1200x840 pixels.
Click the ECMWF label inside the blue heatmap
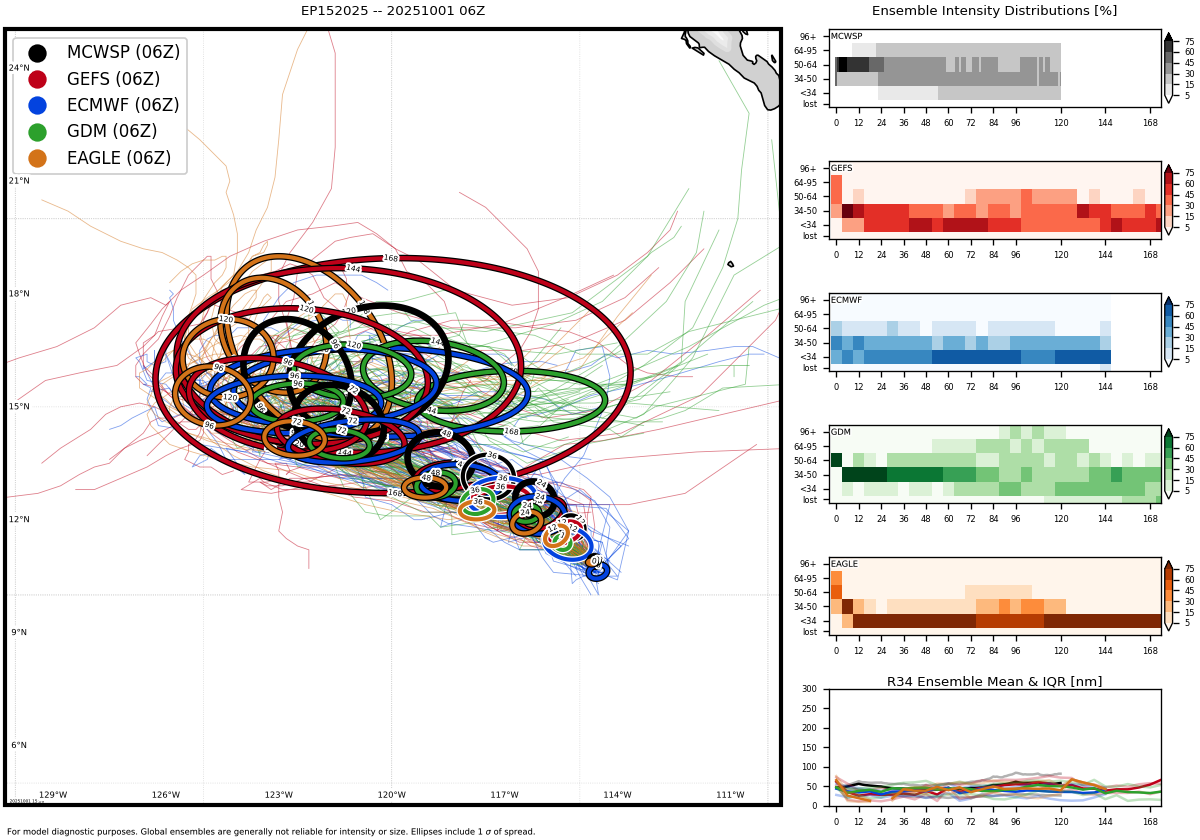click(845, 300)
